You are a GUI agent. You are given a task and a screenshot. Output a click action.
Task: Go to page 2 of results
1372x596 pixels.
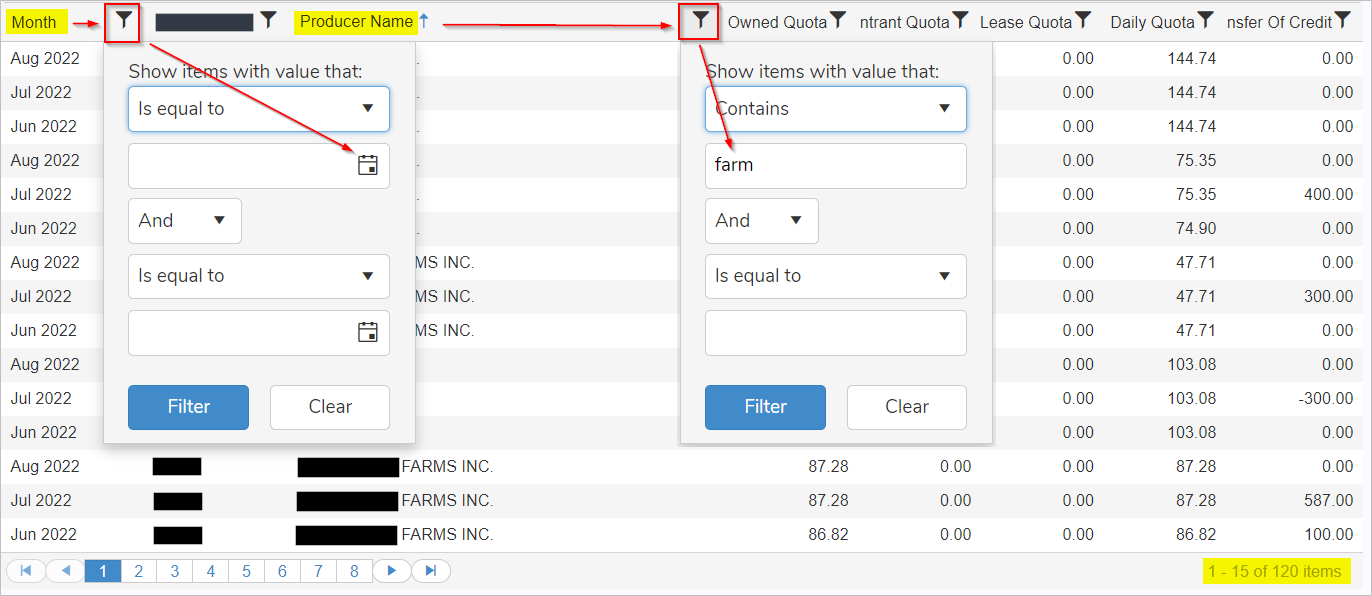click(x=139, y=569)
